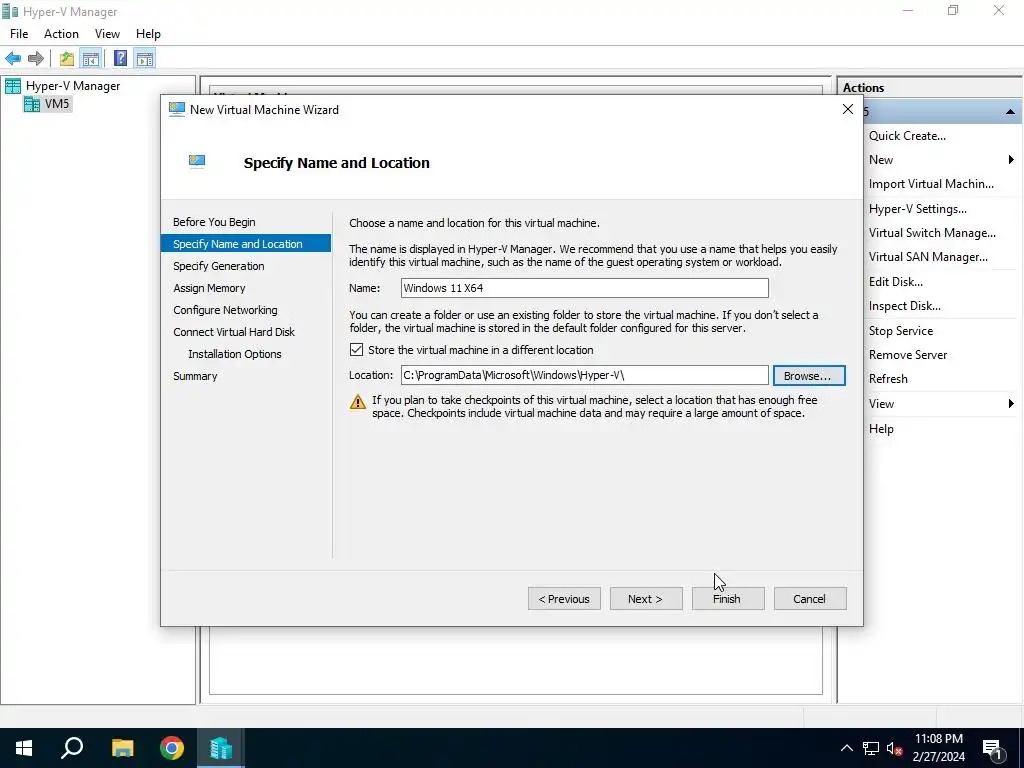The width and height of the screenshot is (1024, 768).
Task: Open Virtual SAN Manager... action
Action: (928, 257)
